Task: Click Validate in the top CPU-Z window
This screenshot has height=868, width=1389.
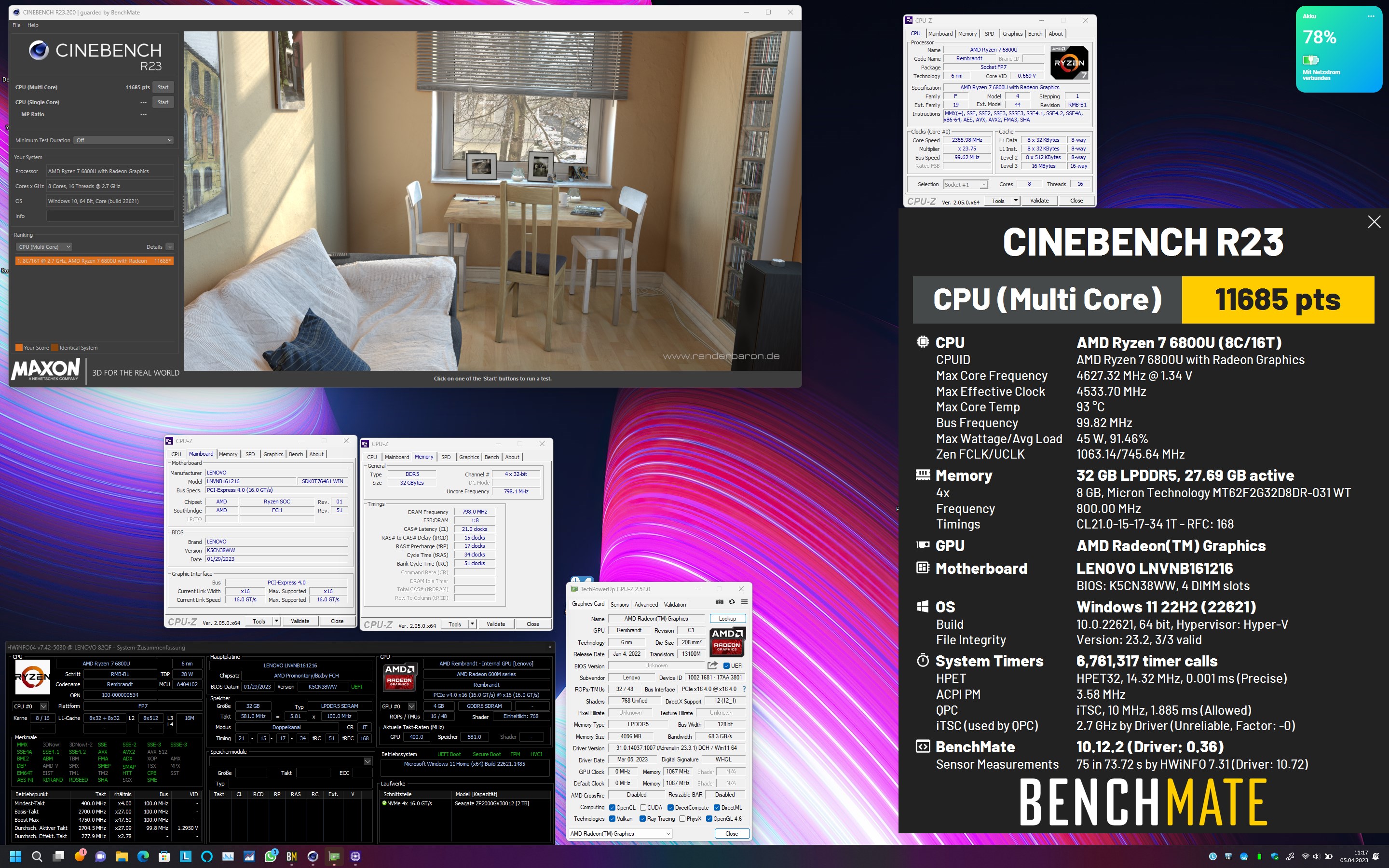Action: click(1039, 200)
